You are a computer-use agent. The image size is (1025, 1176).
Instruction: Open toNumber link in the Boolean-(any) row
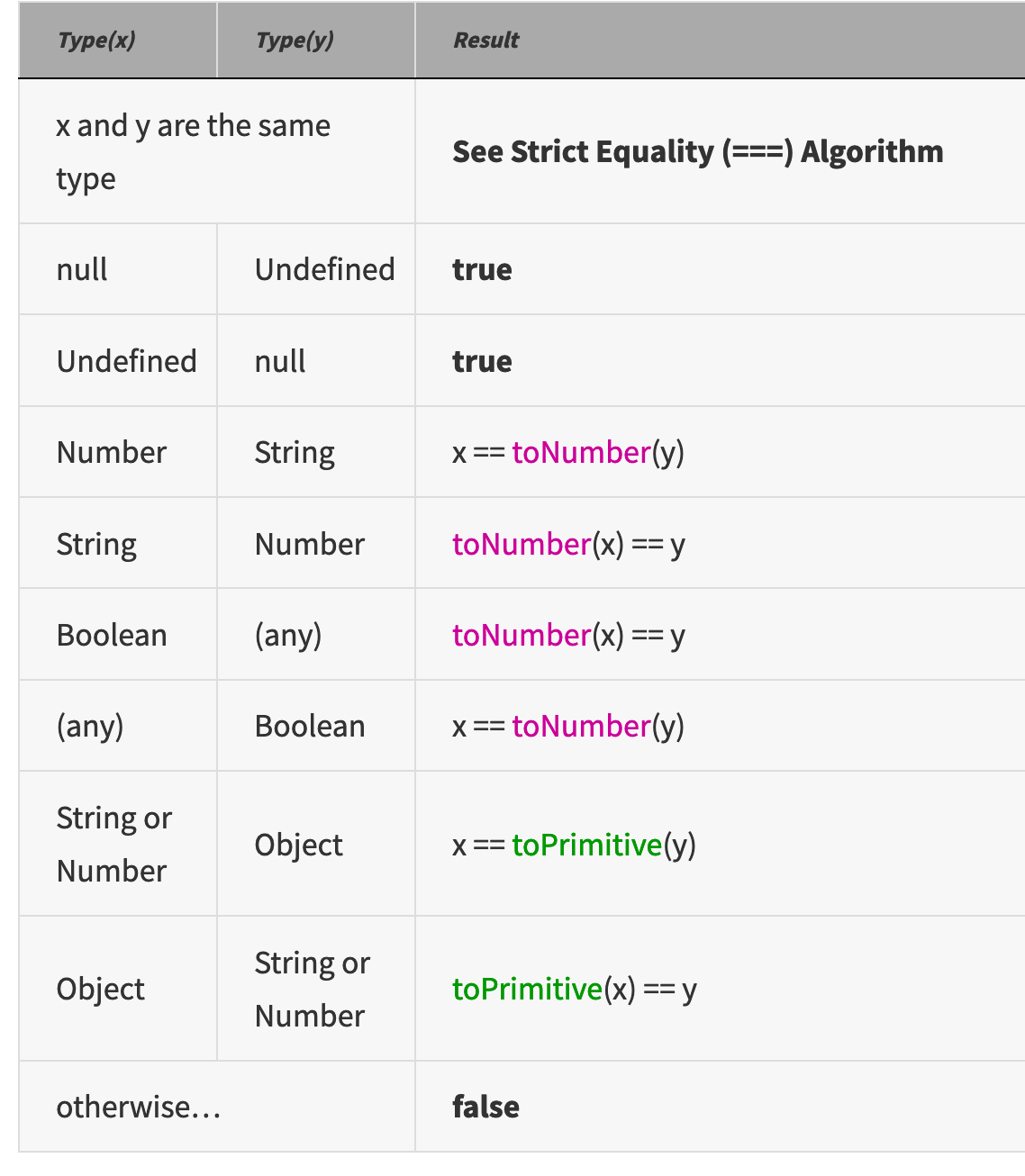tap(522, 635)
